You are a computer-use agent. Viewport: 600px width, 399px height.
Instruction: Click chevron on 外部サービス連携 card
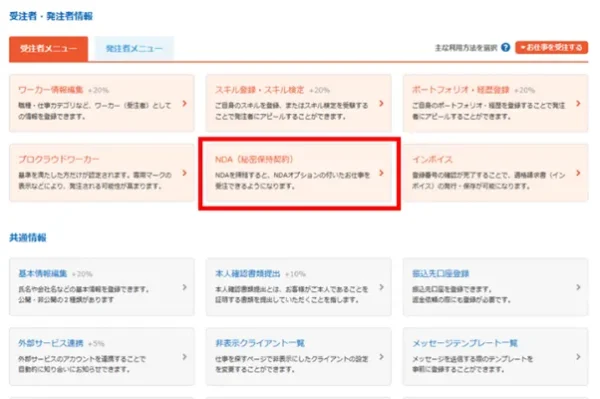tap(184, 357)
